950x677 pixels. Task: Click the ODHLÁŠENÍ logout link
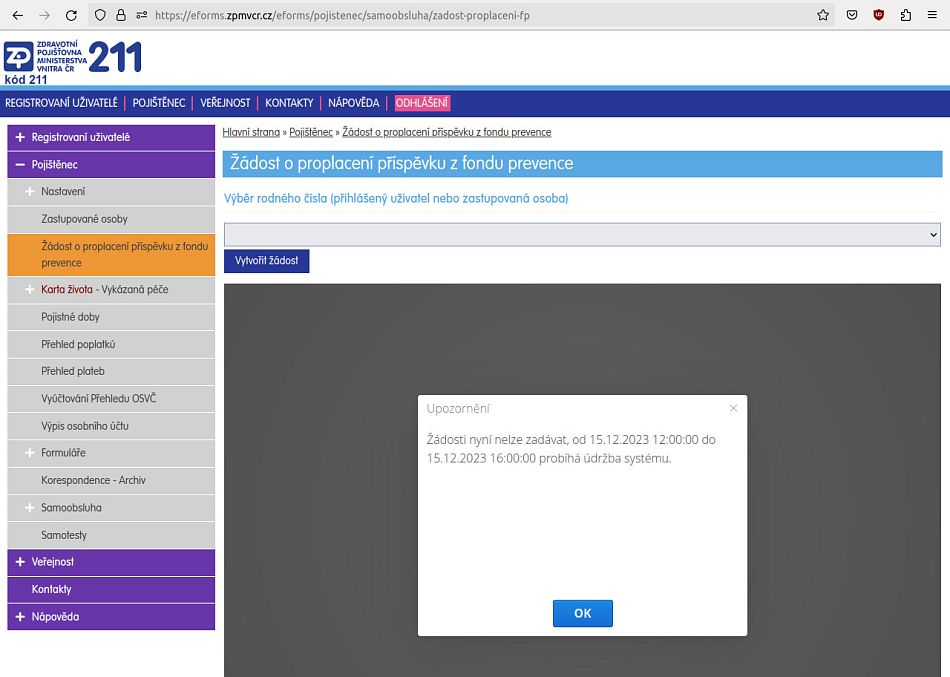(x=422, y=103)
